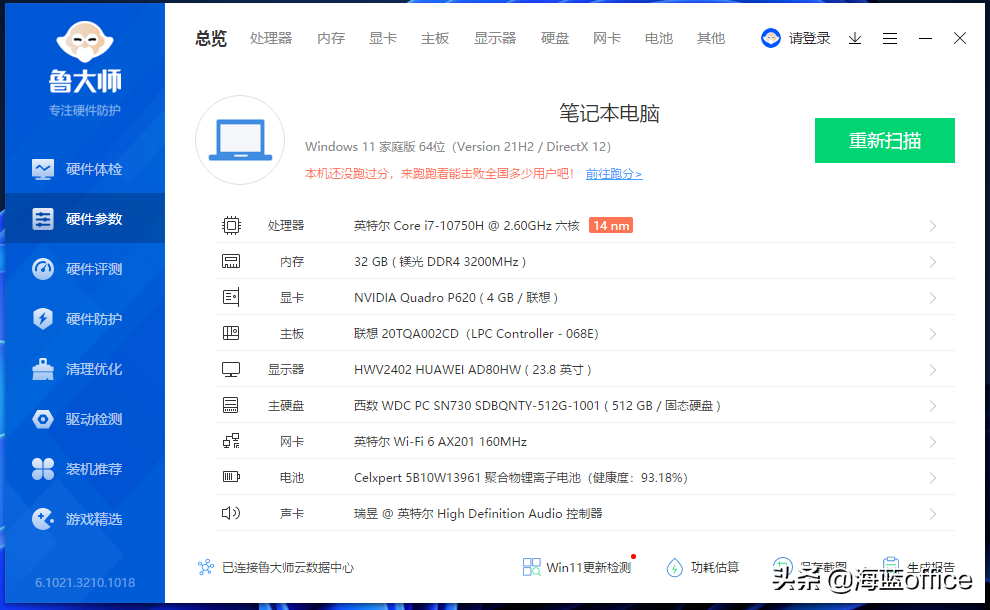Expand the 显示器 row chevron
This screenshot has width=990, height=610.
click(x=933, y=370)
